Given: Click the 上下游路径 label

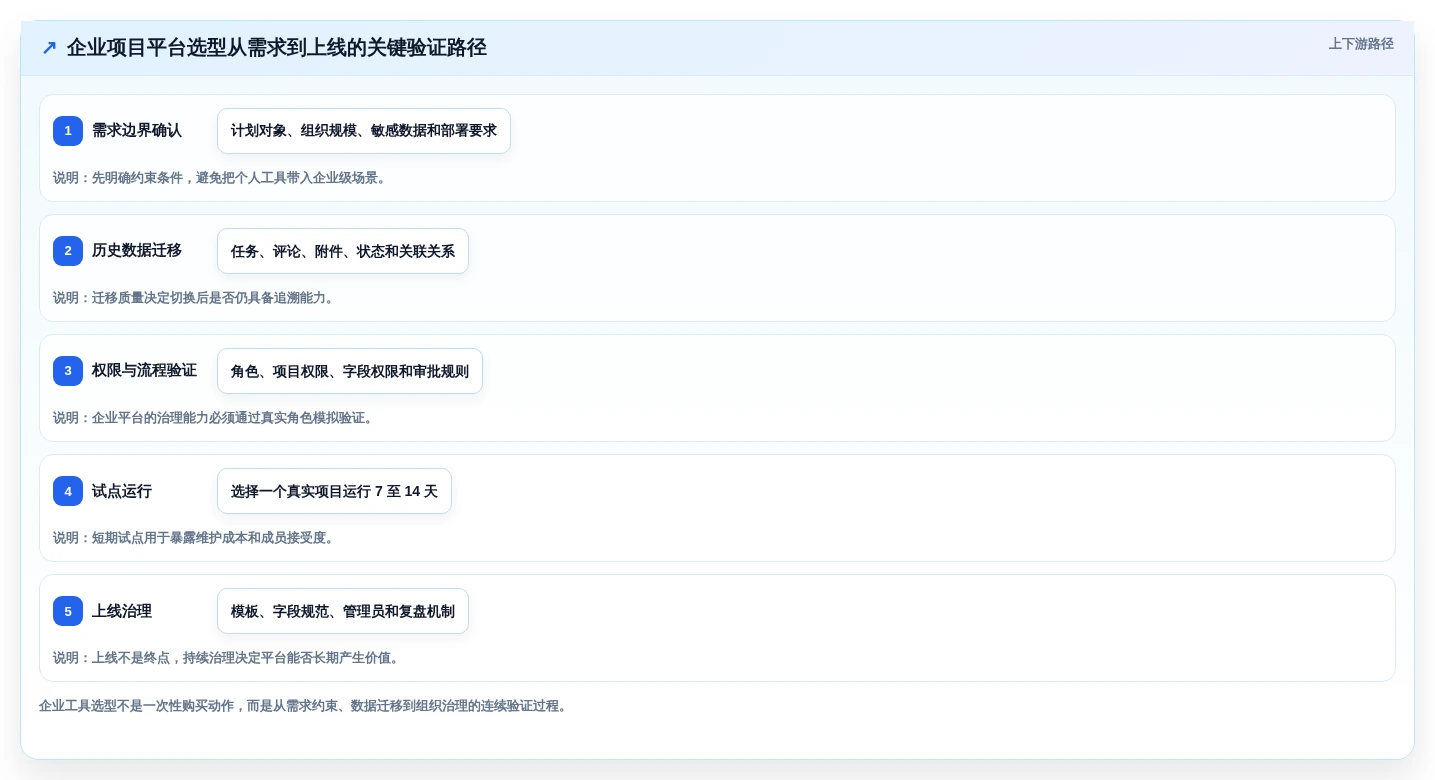Looking at the screenshot, I should [x=1361, y=44].
